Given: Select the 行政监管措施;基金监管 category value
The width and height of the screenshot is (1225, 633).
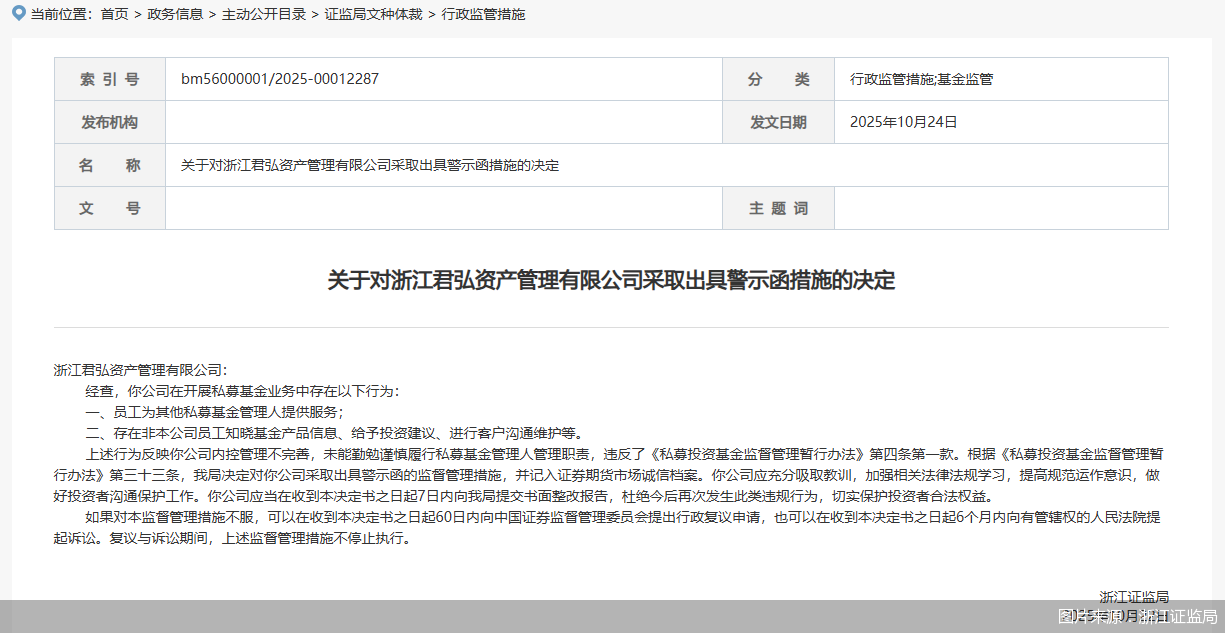Looking at the screenshot, I should click(x=921, y=79).
